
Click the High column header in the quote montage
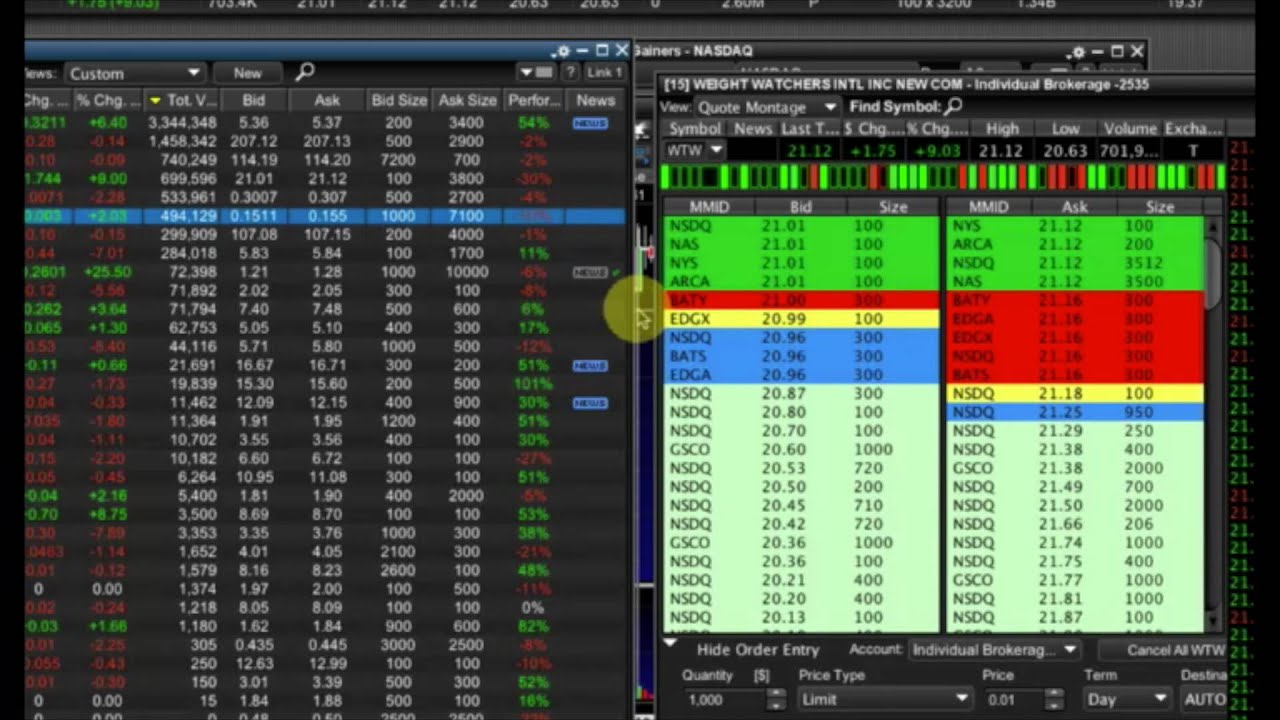point(1001,128)
